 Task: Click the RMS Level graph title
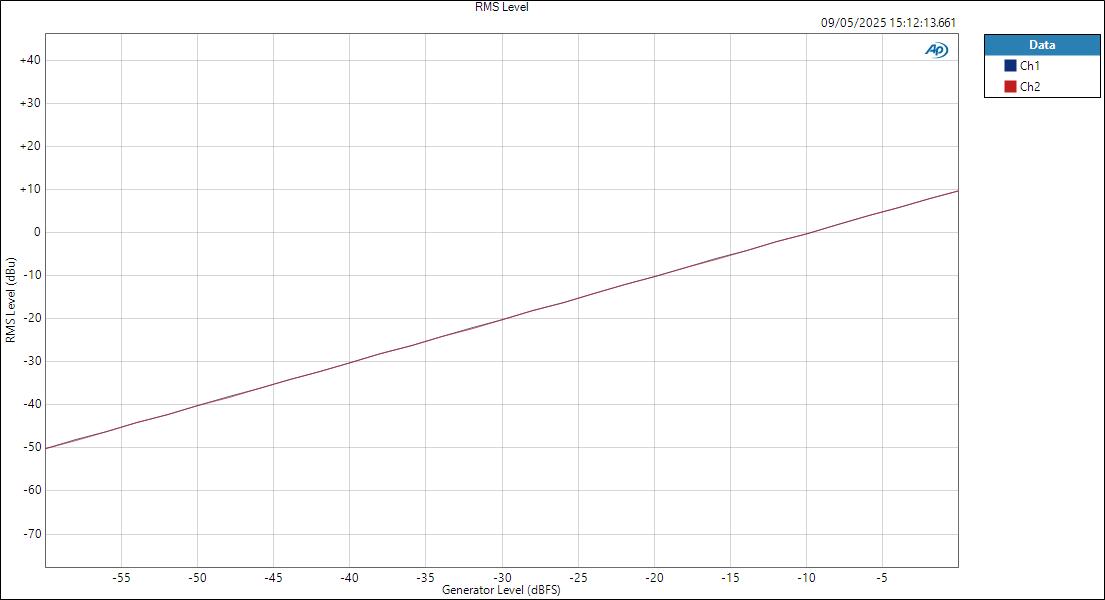[502, 7]
